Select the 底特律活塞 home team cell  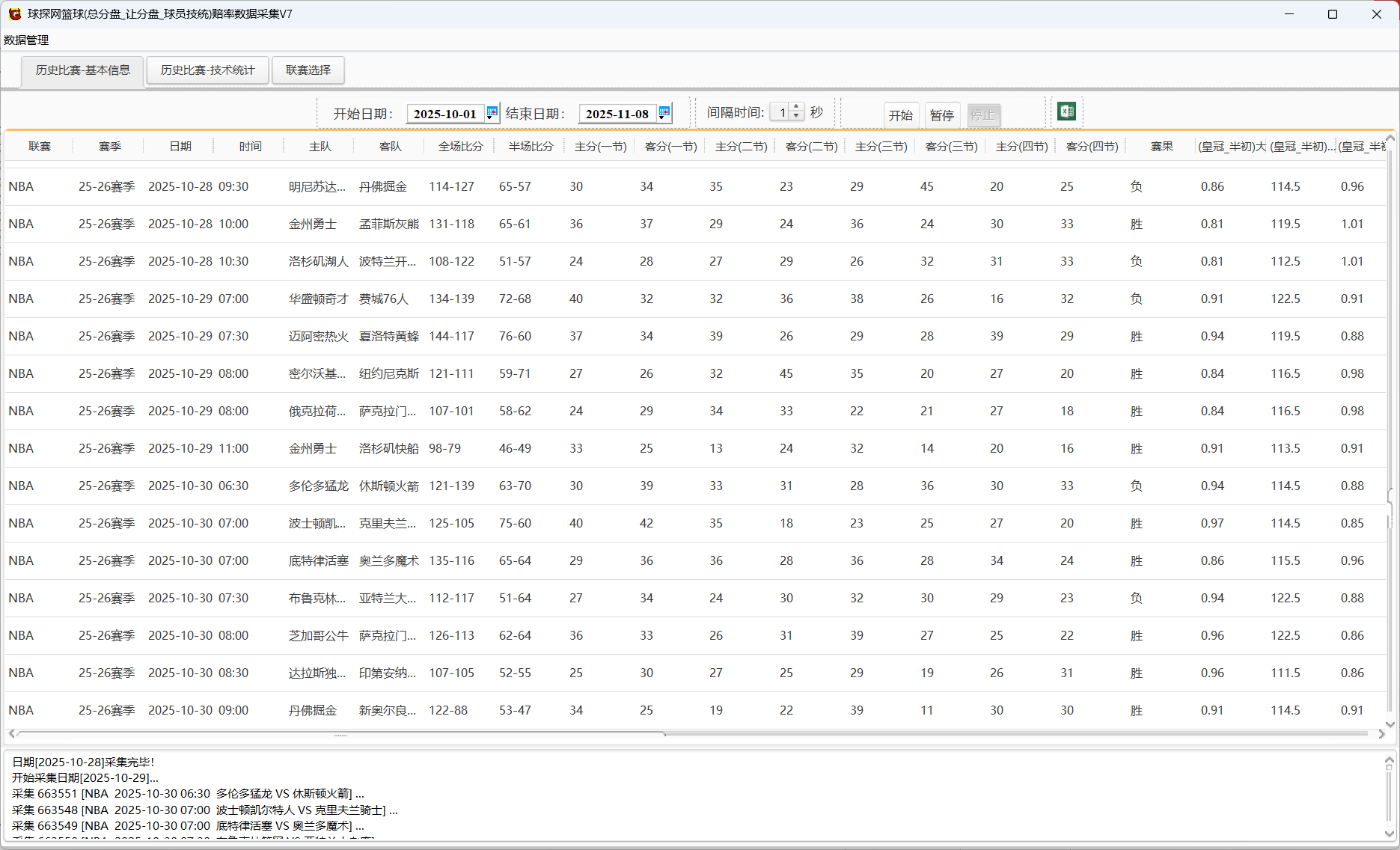319,560
